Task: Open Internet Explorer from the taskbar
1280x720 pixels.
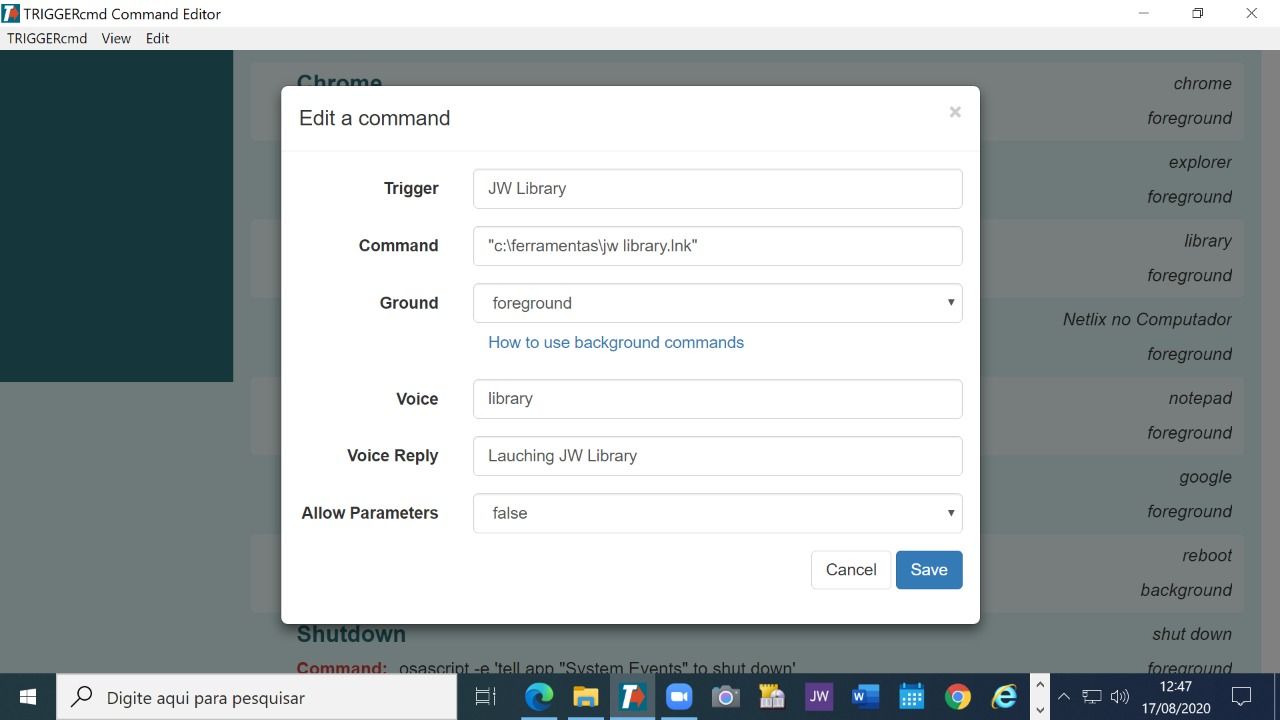Action: point(1004,697)
